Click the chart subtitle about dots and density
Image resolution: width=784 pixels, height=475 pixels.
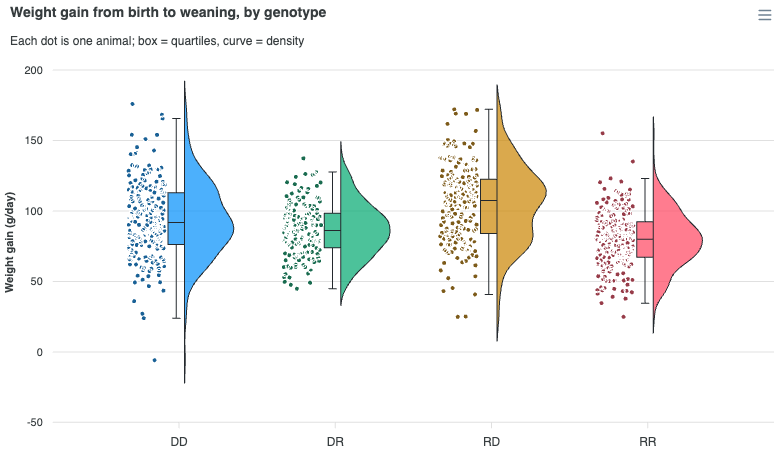[157, 41]
